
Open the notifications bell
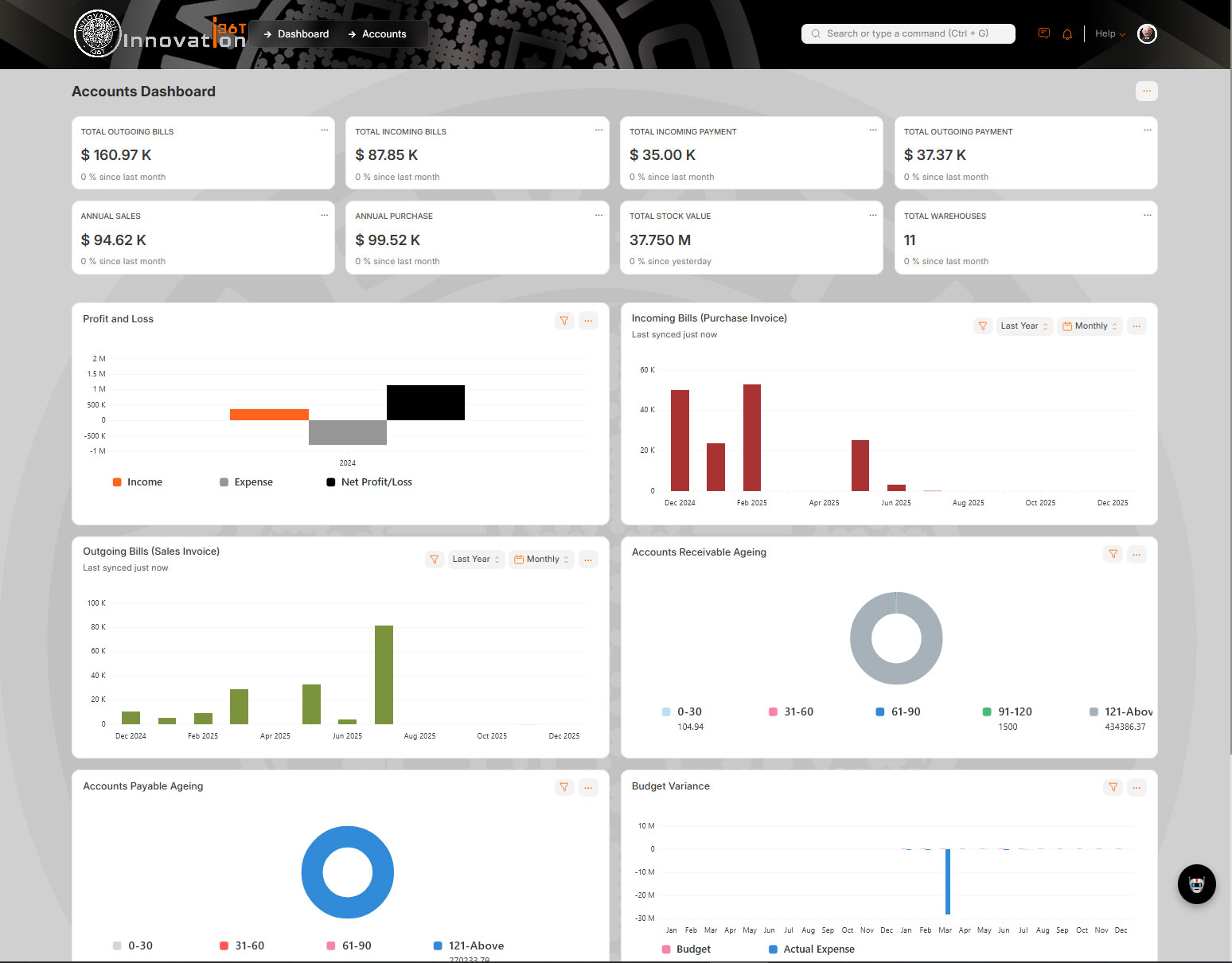tap(1067, 33)
